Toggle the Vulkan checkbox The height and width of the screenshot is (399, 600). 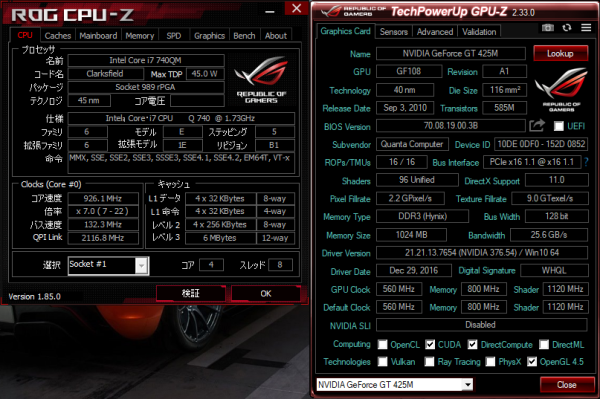[x=382, y=362]
